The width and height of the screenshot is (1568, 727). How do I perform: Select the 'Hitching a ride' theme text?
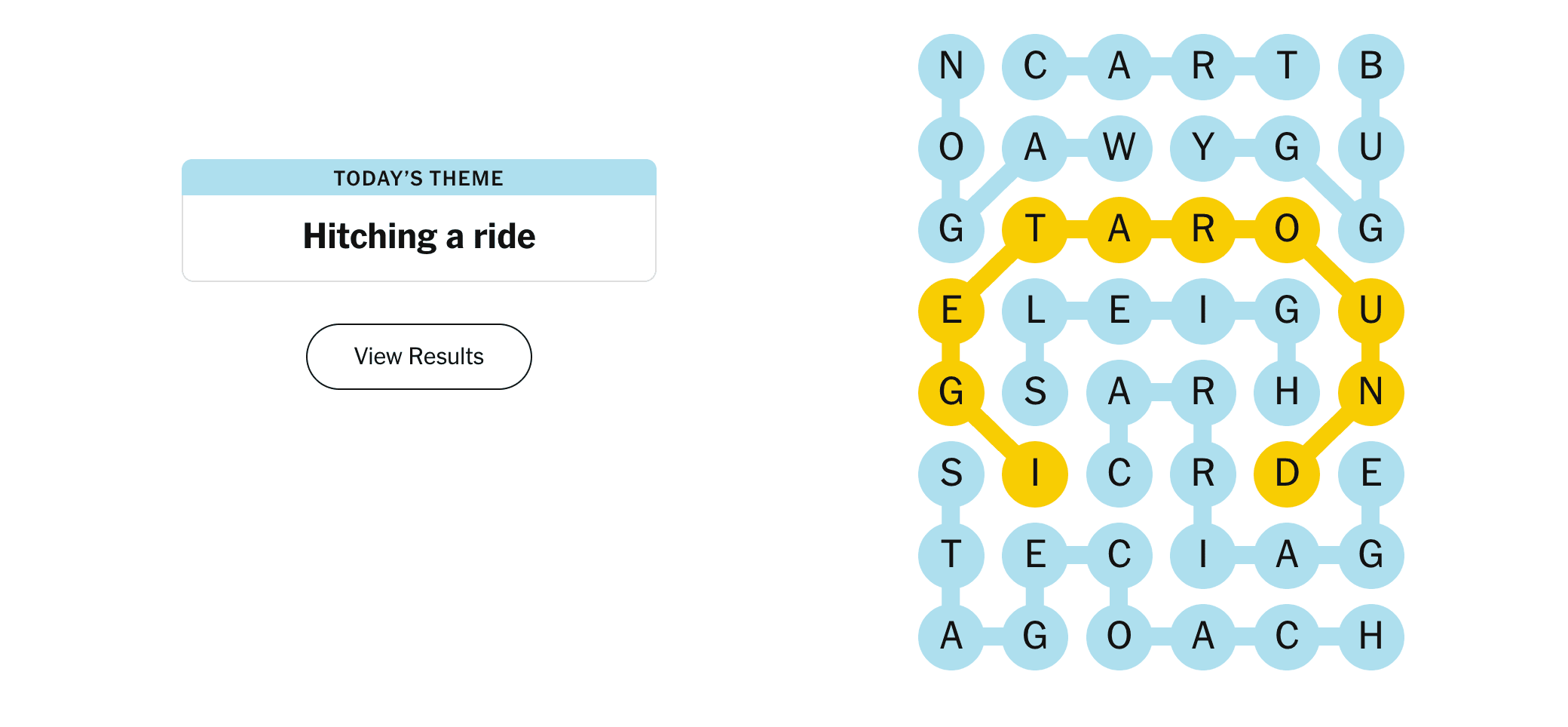(419, 236)
